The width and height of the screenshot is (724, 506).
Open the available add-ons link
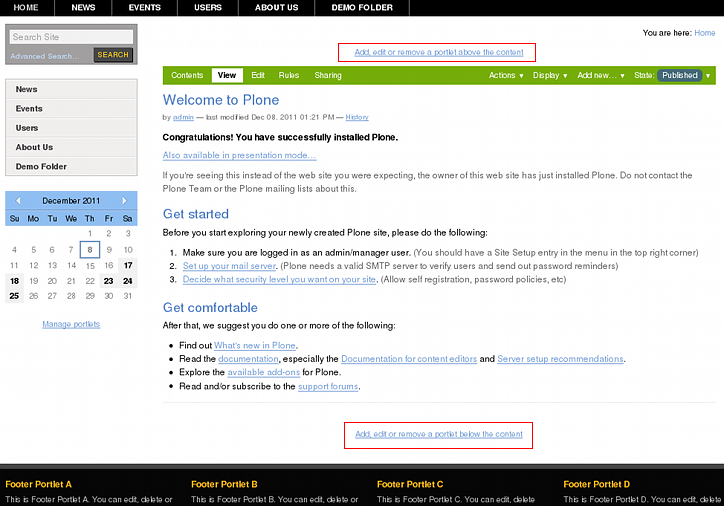click(264, 372)
